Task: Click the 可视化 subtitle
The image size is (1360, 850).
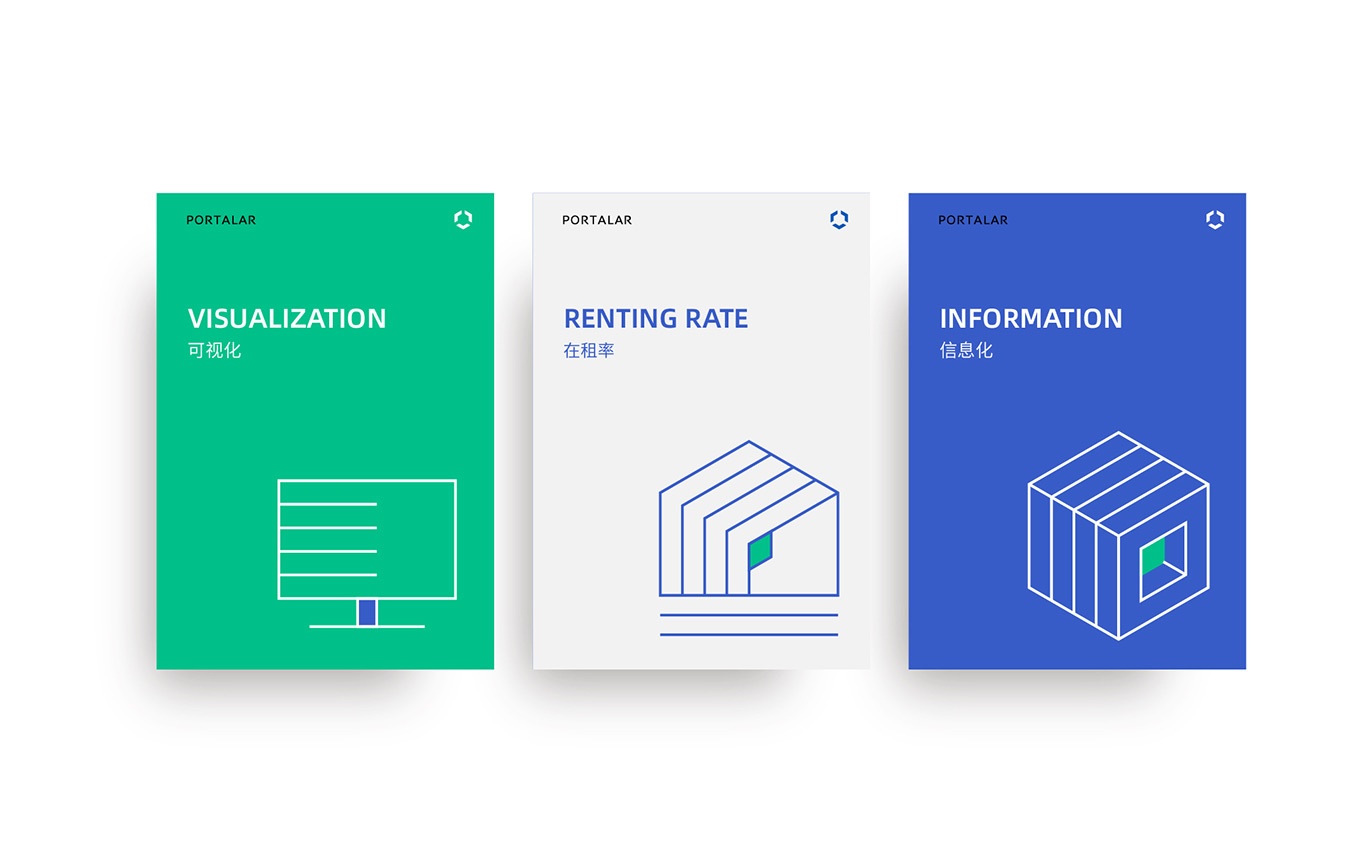Action: click(x=214, y=351)
